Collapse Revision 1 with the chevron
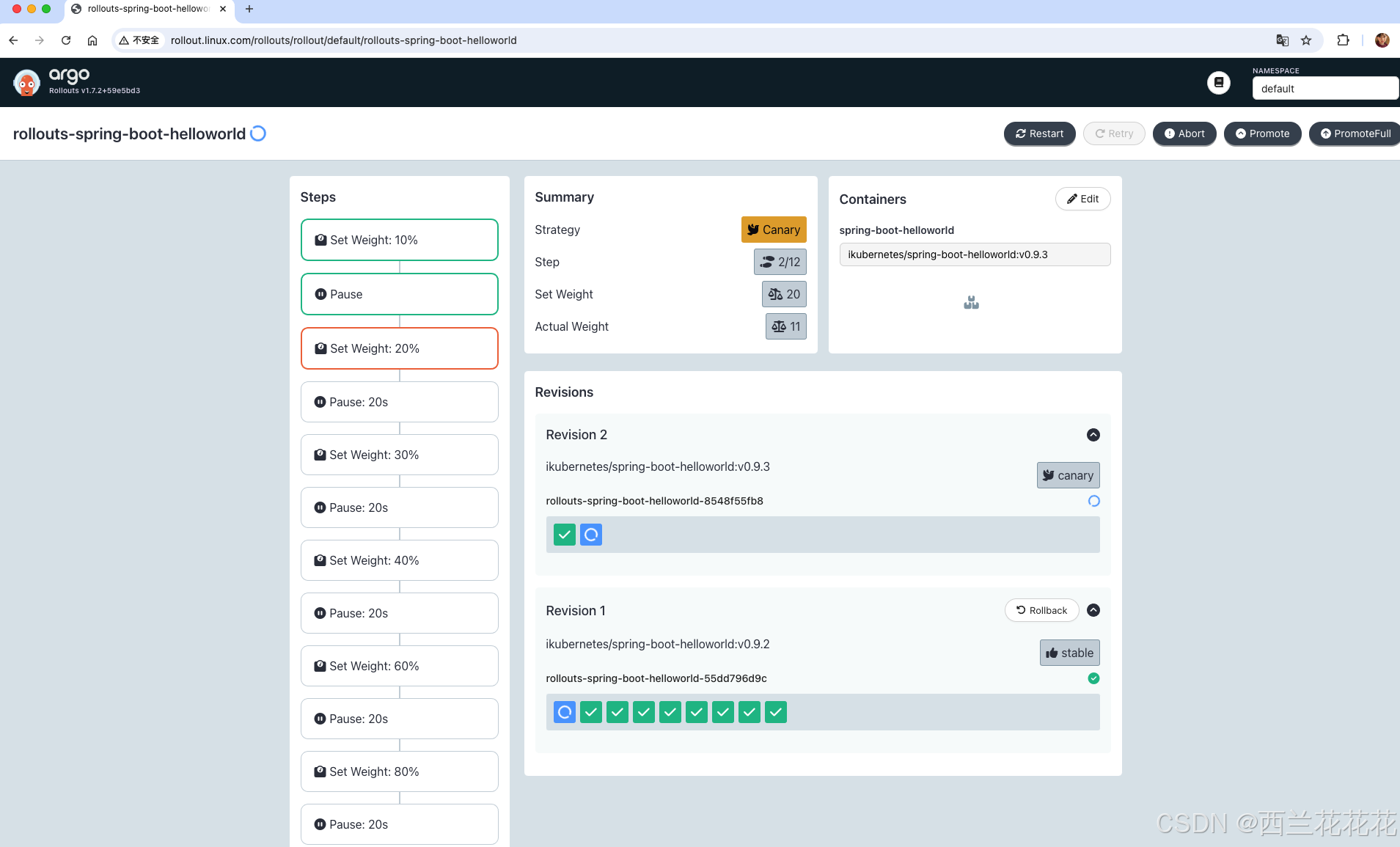The width and height of the screenshot is (1400, 847). [x=1093, y=610]
